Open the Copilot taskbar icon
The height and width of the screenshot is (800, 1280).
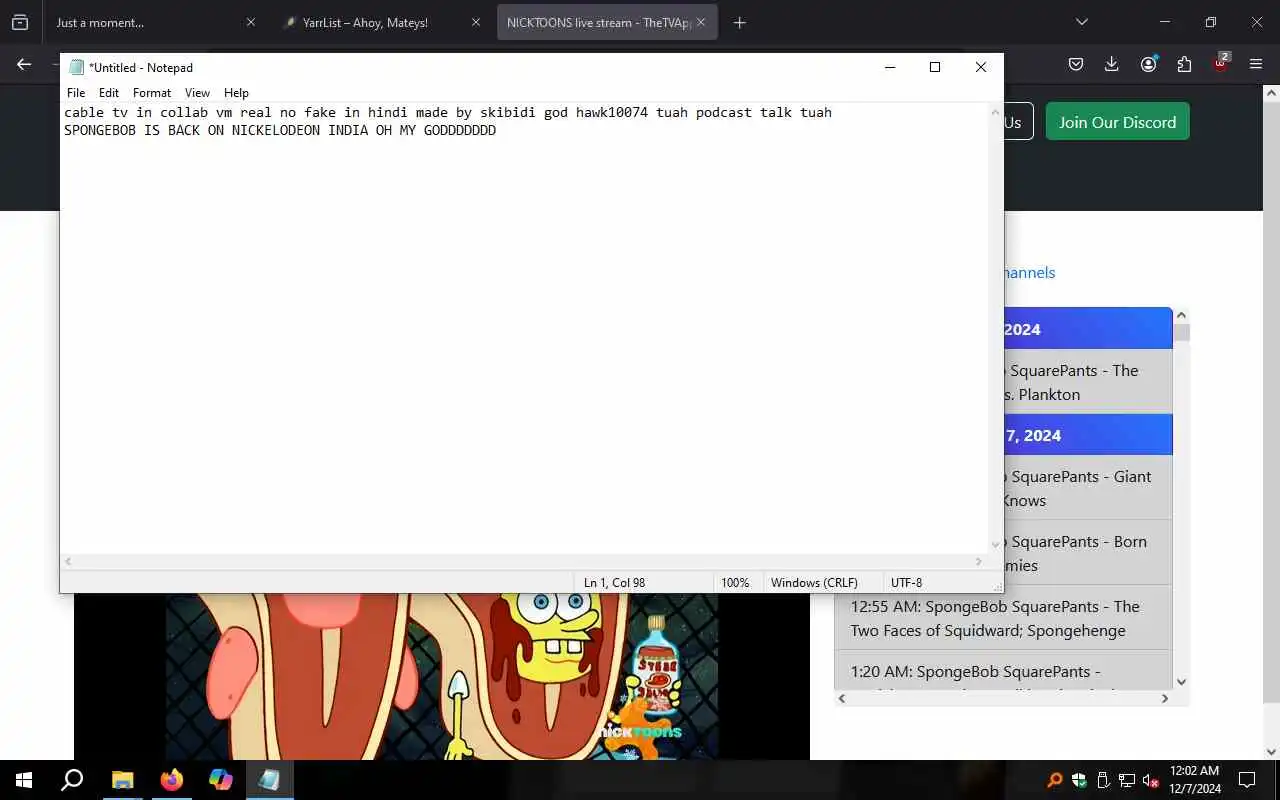(x=220, y=780)
